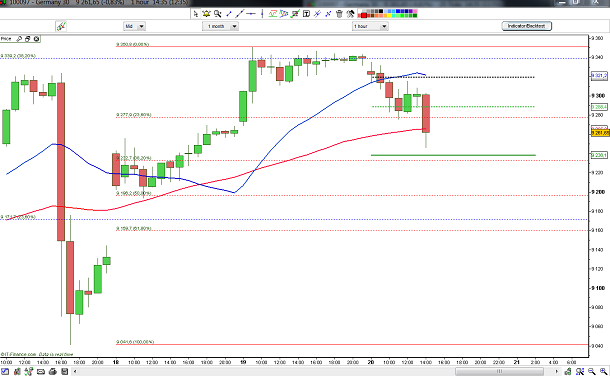Click the checkmark window icon at bottom left
This screenshot has height=376, width=610.
coord(5,372)
